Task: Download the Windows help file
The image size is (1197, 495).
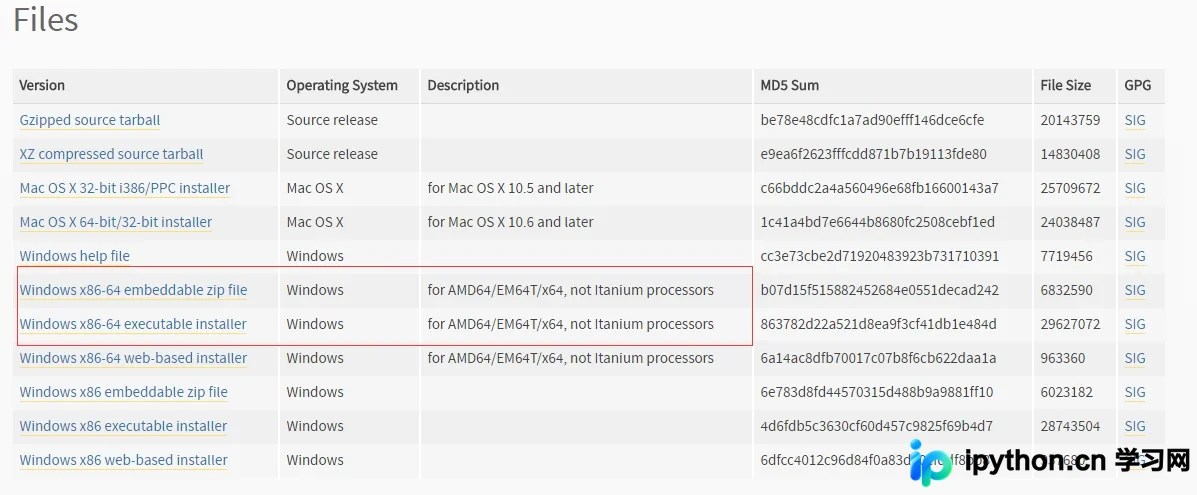Action: click(74, 256)
